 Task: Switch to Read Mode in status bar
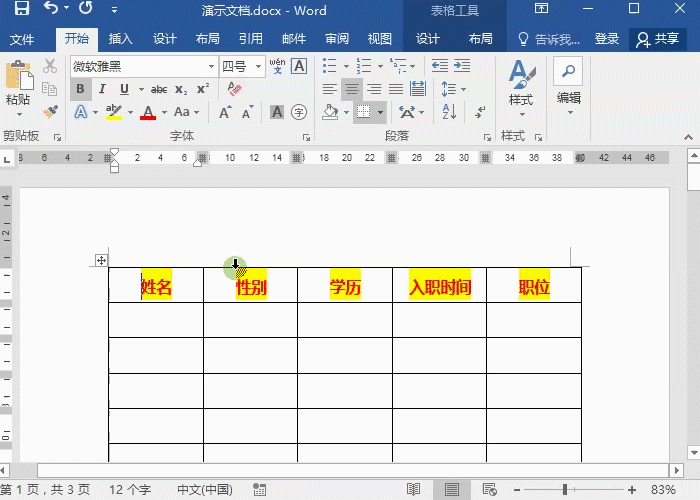(413, 489)
